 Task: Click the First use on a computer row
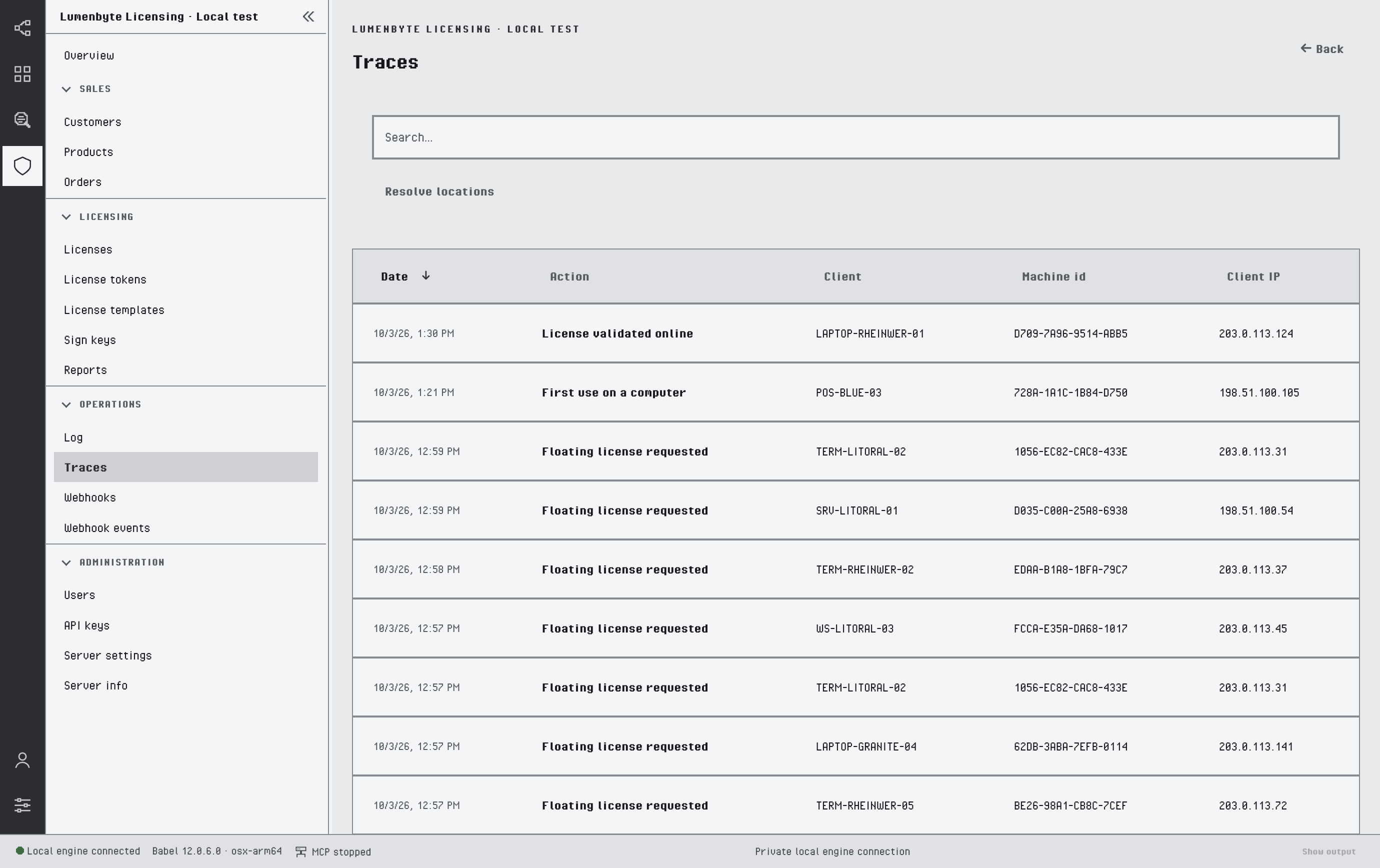pyautogui.click(x=855, y=392)
